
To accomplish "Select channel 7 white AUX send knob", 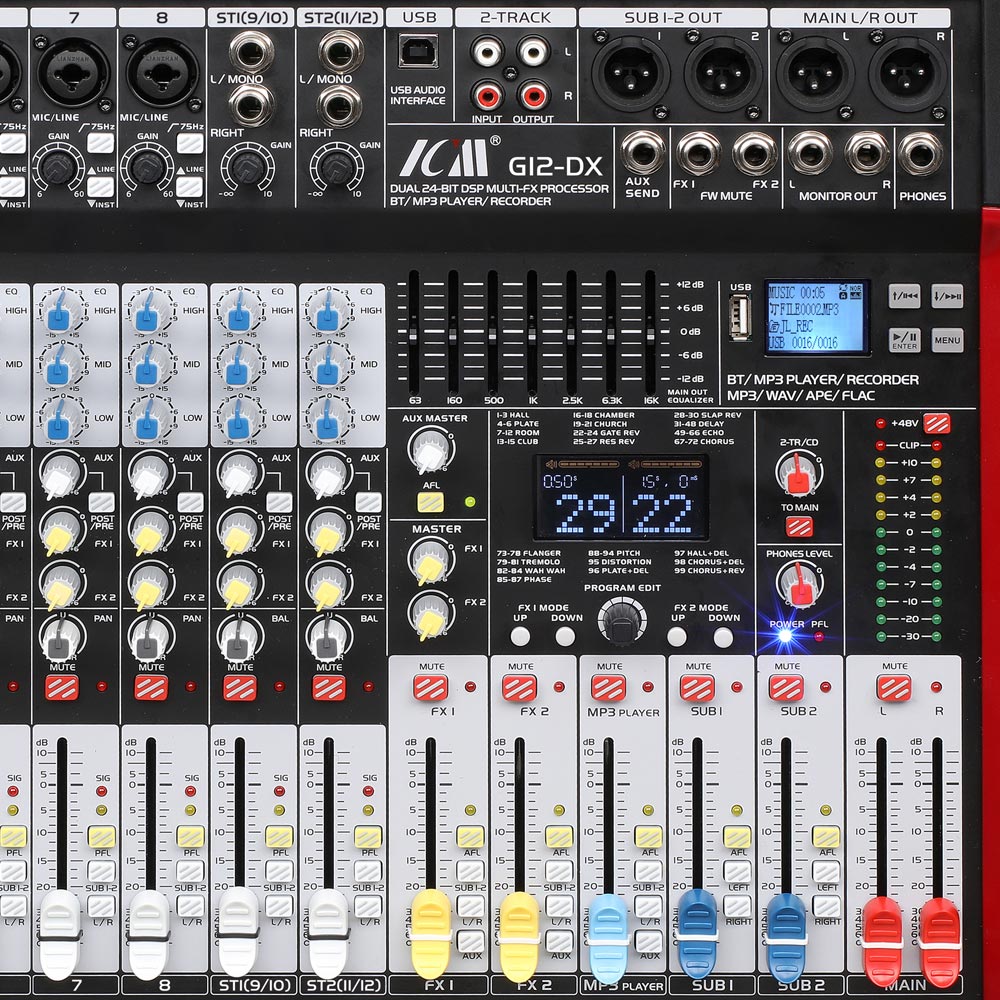I will click(x=61, y=476).
